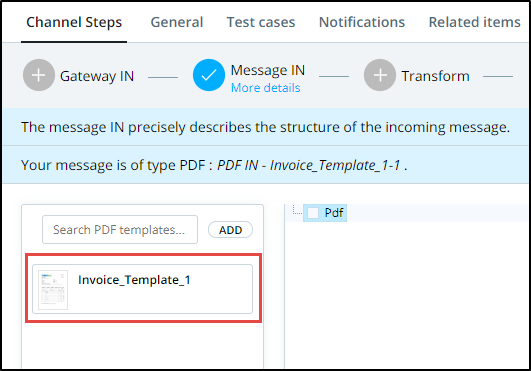The width and height of the screenshot is (531, 371).
Task: Select the Invoice_Template_1 template card
Action: coord(143,289)
